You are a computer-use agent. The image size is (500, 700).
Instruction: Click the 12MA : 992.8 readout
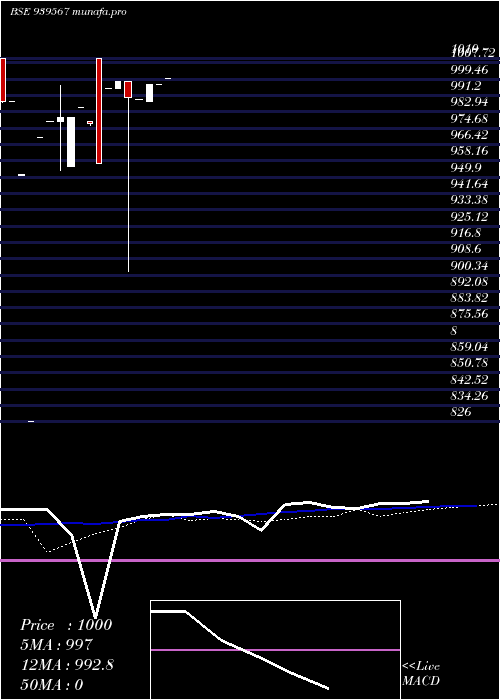click(x=67, y=665)
